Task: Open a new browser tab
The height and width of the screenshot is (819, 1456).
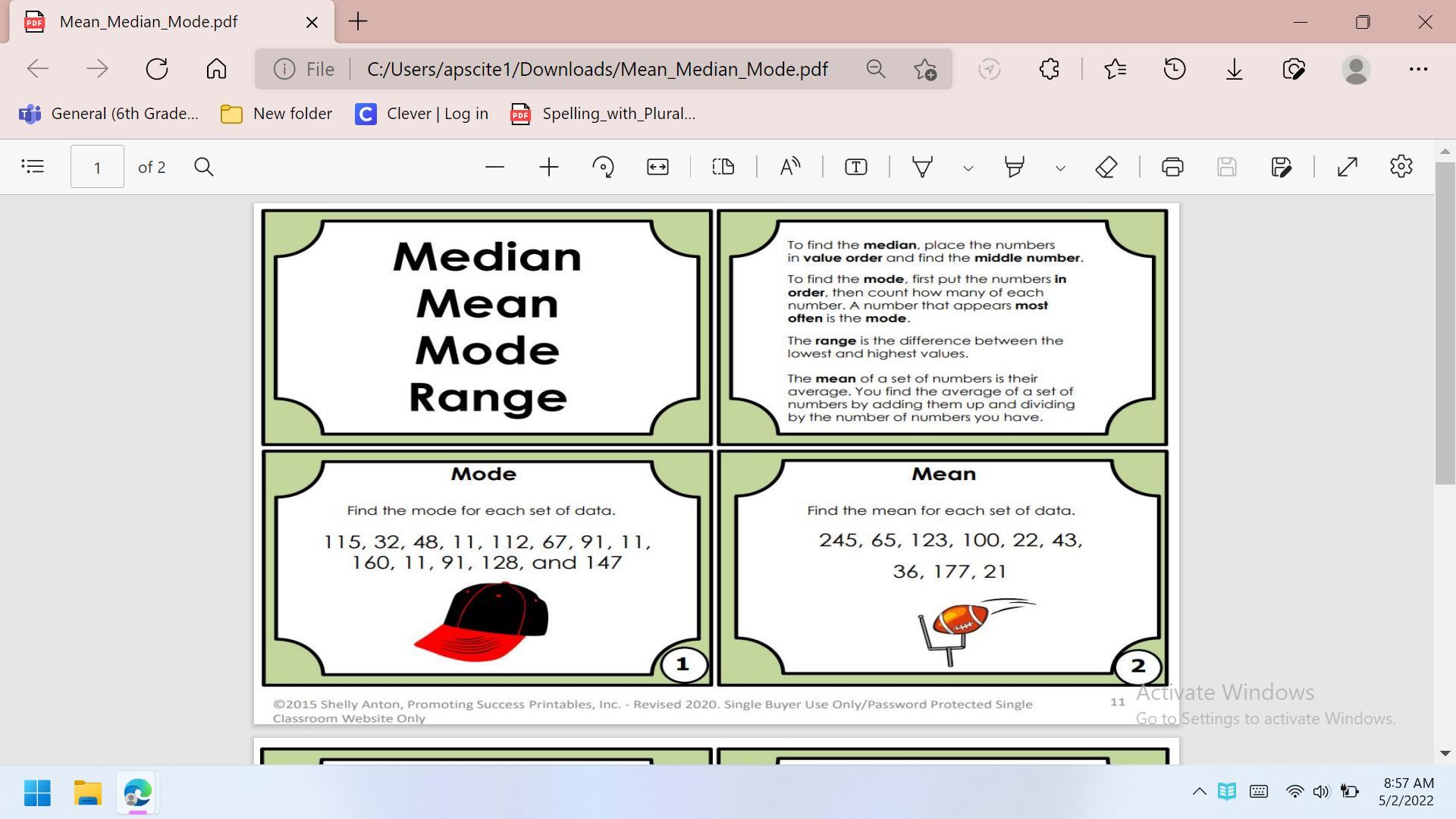Action: point(358,21)
